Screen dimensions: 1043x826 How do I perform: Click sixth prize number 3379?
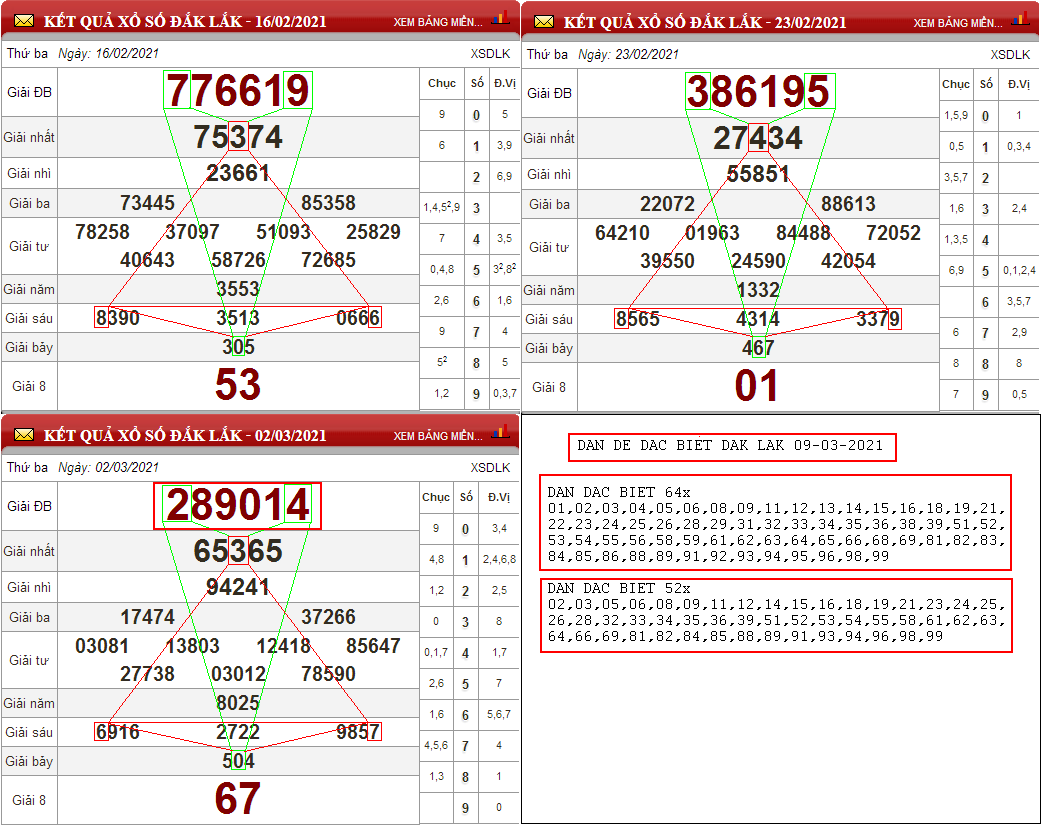878,319
